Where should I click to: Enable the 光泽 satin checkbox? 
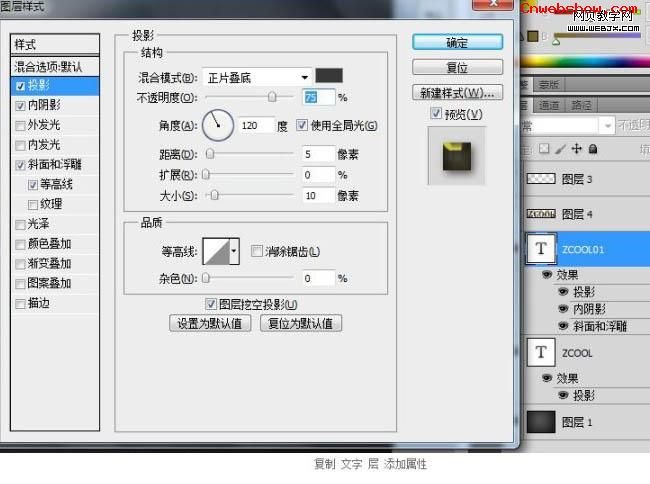click(19, 225)
